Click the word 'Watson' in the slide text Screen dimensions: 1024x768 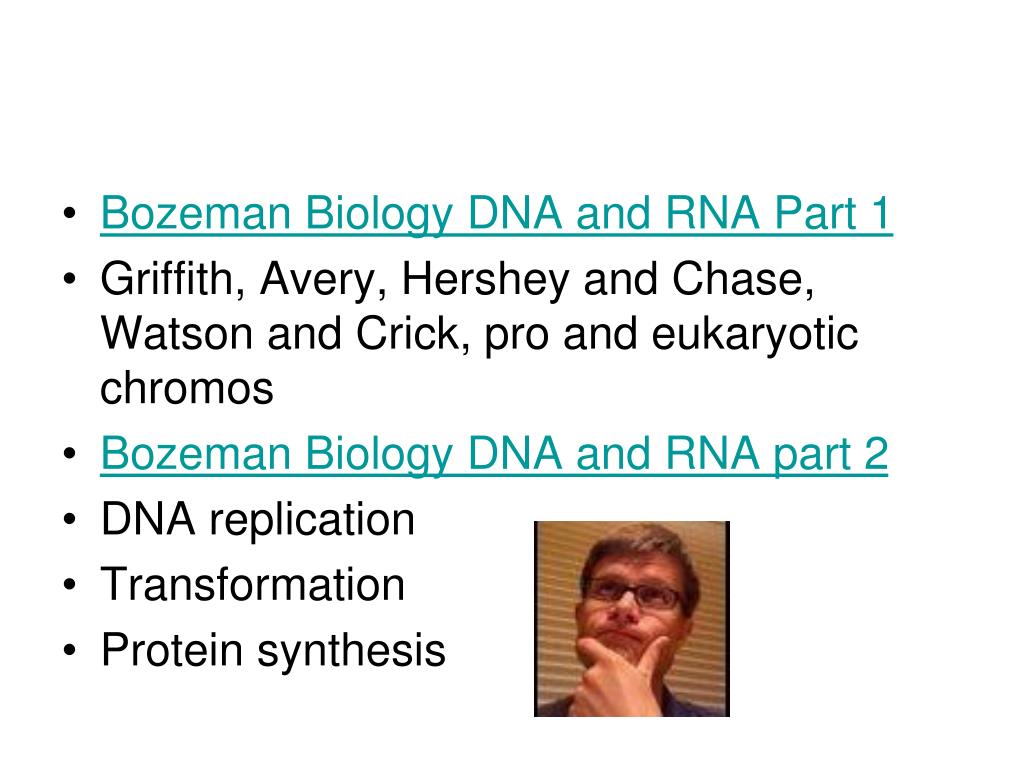pos(176,334)
